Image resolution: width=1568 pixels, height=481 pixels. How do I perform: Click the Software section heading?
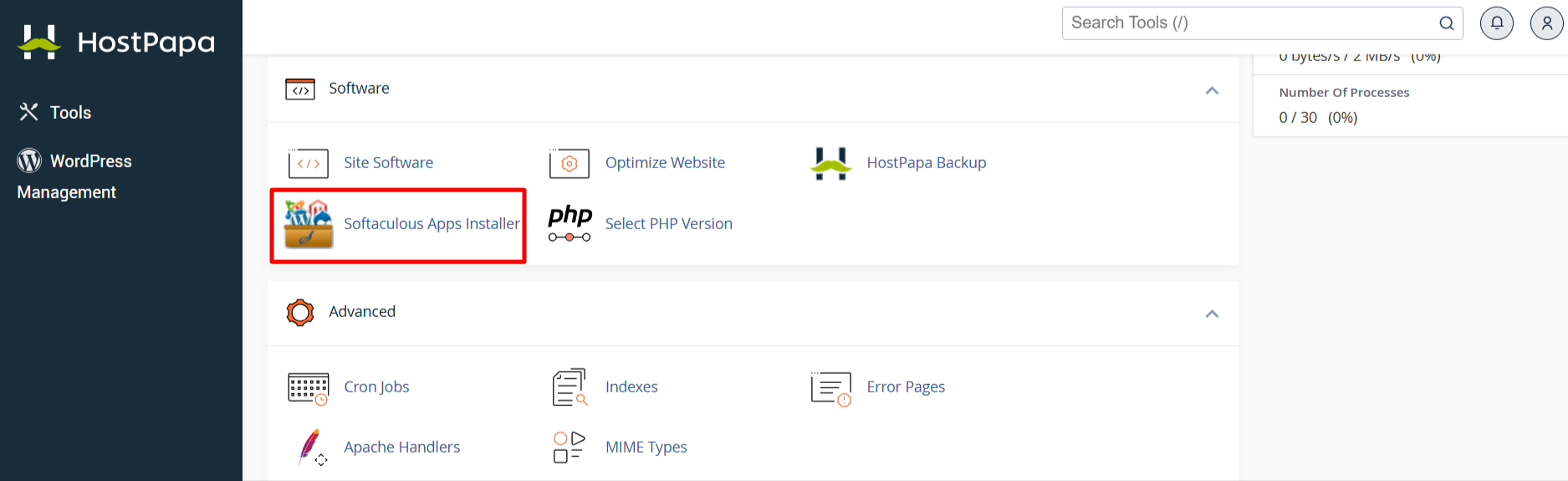(x=359, y=88)
